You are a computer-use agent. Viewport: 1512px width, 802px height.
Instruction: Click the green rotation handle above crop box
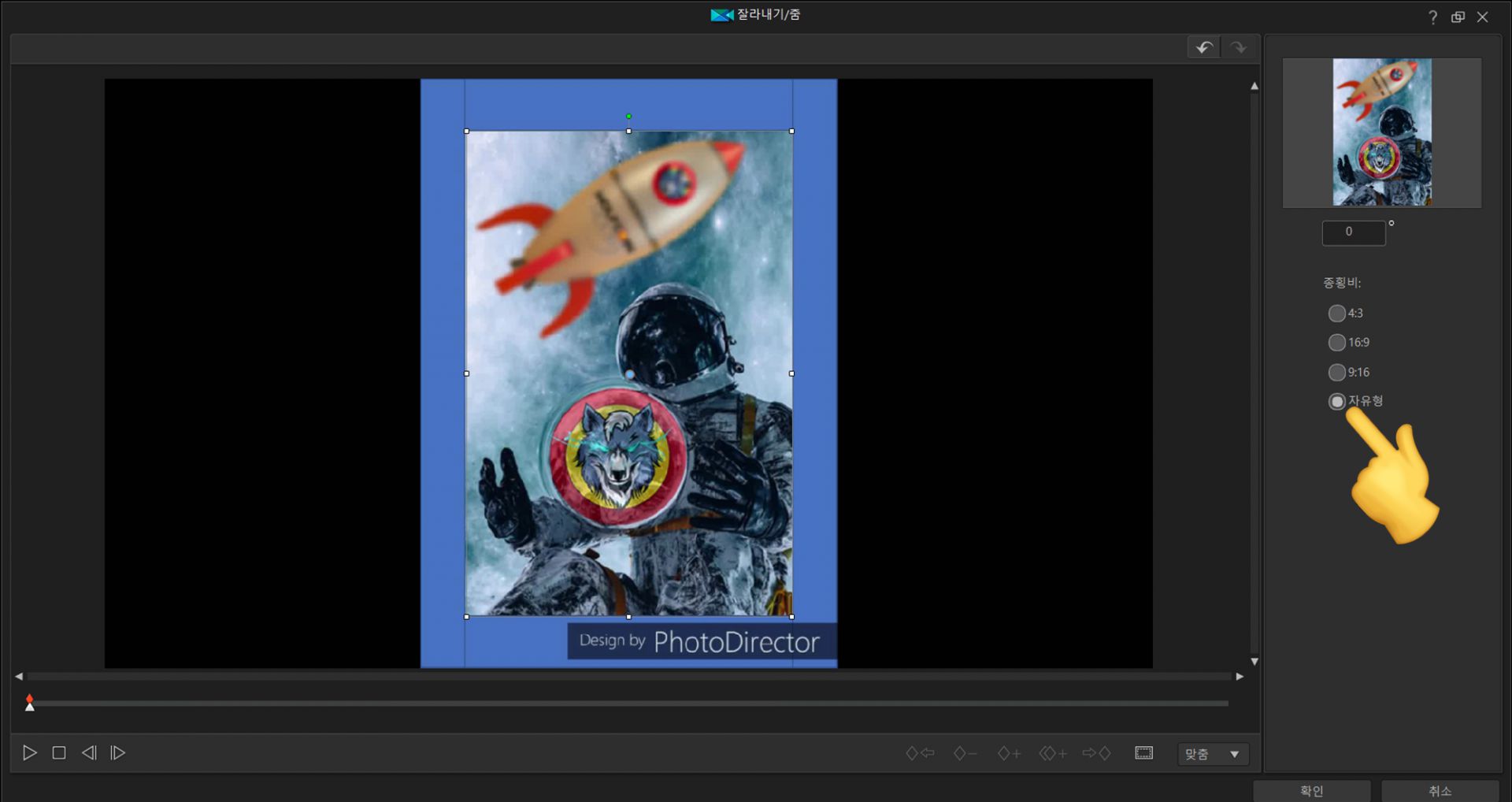pyautogui.click(x=628, y=117)
